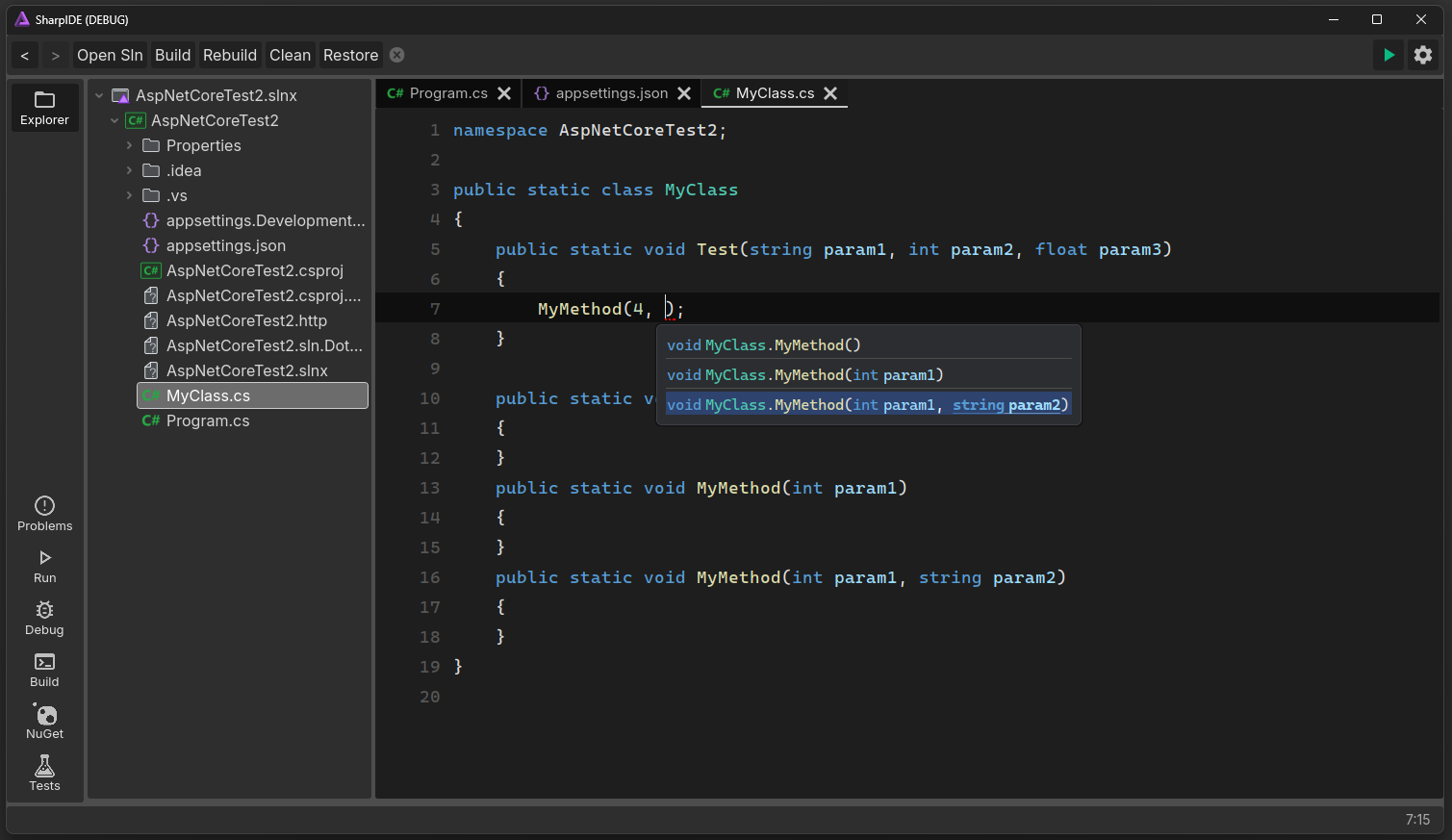
Task: Close the Program.cs tab
Action: point(503,93)
